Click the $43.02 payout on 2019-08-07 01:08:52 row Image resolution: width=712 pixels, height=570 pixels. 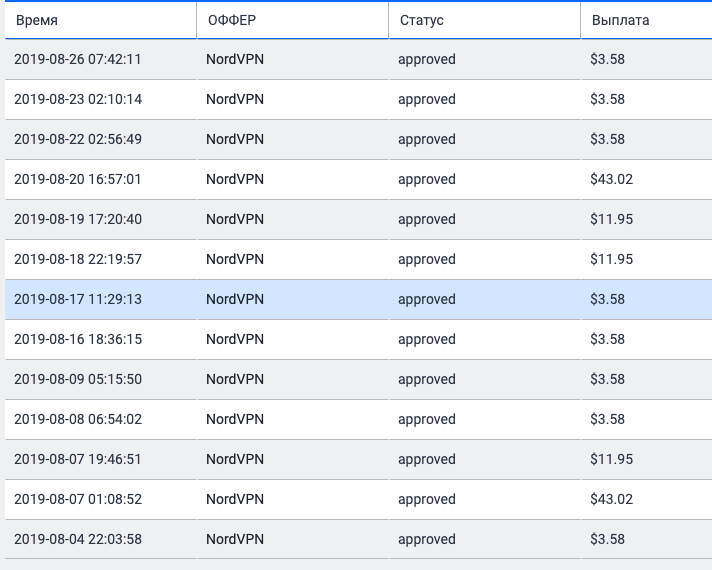coord(611,499)
